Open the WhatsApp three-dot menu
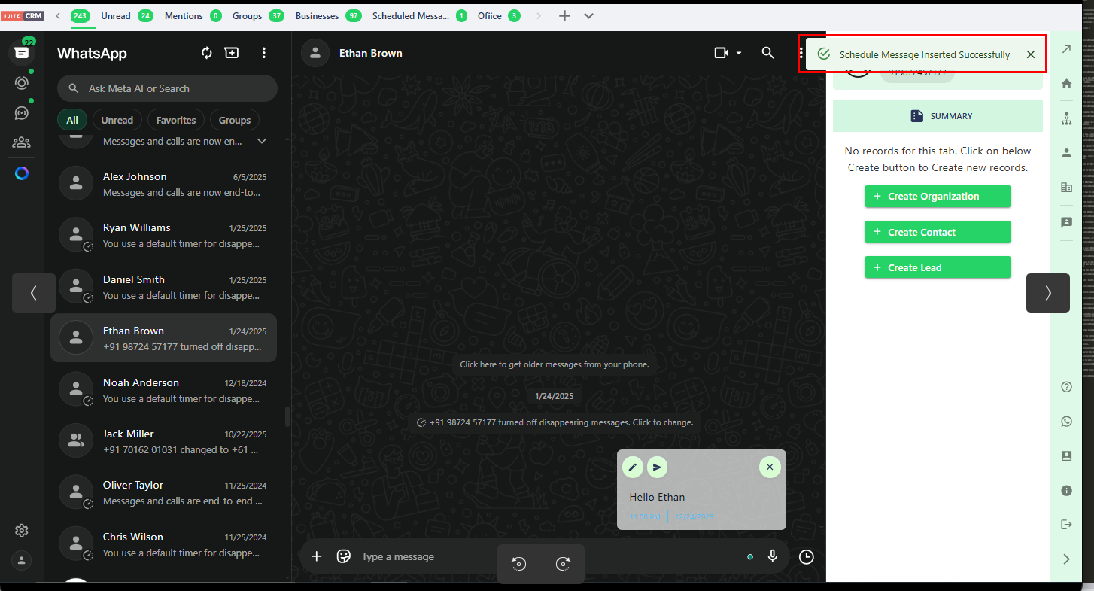 [264, 53]
